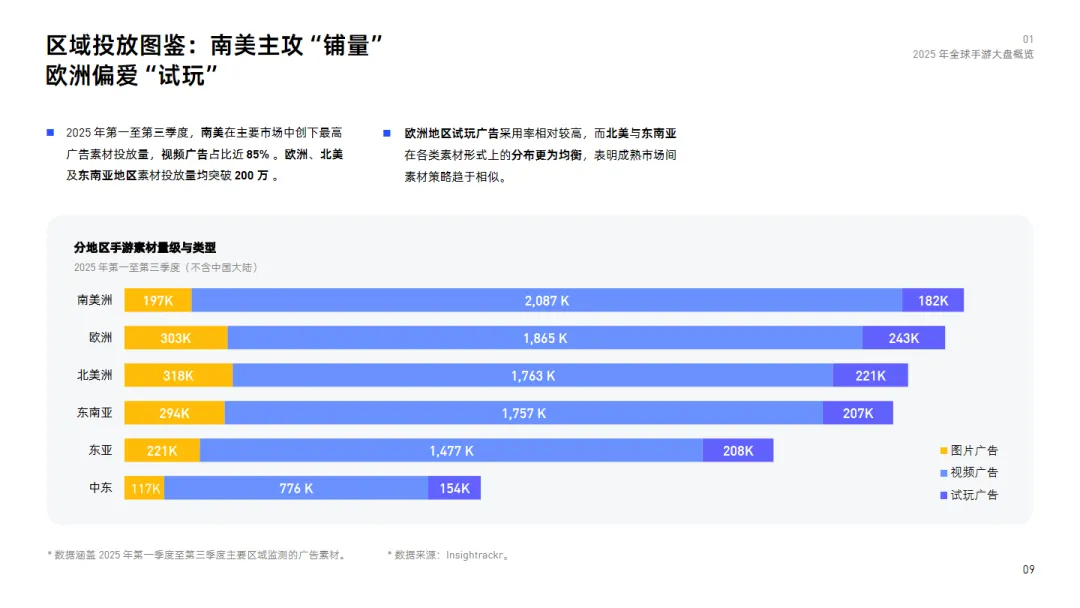Click the 北美洲 row label

94,375
